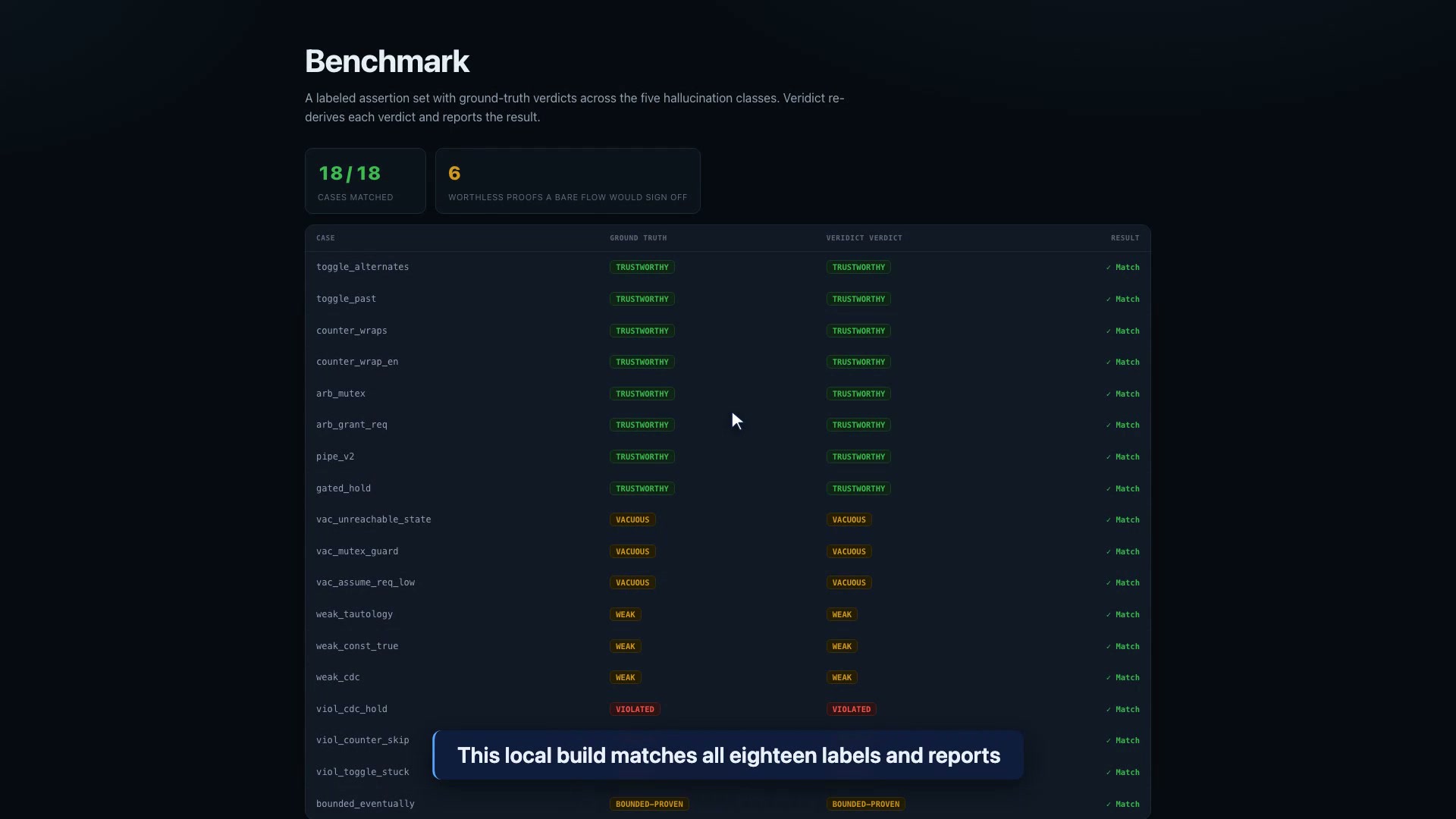Click bounded_eventually Veridict verdict BOUNDED-PROVEN badge
The height and width of the screenshot is (819, 1456).
866,804
